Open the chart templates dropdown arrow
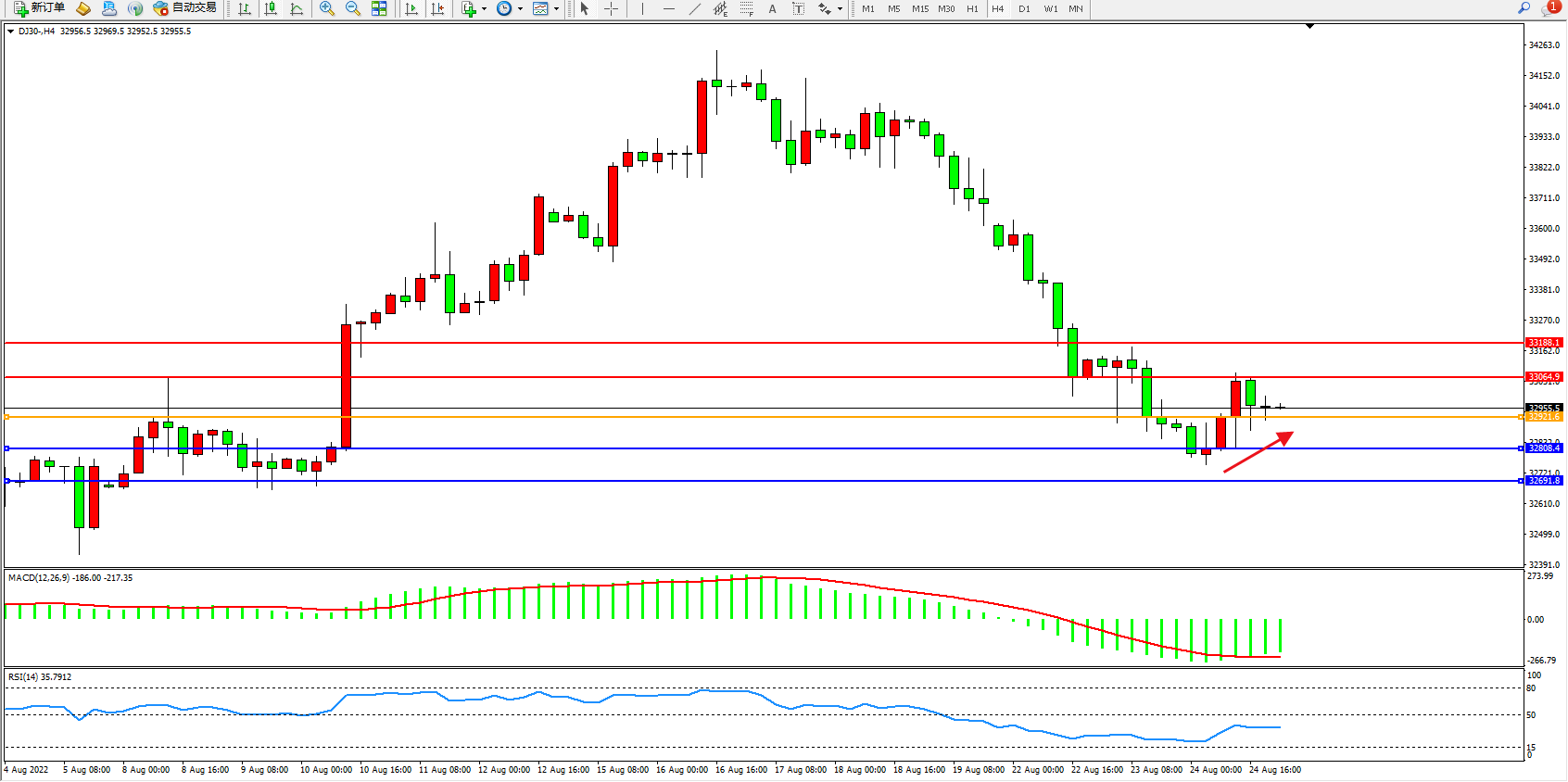This screenshot has width=1568, height=782. [556, 9]
